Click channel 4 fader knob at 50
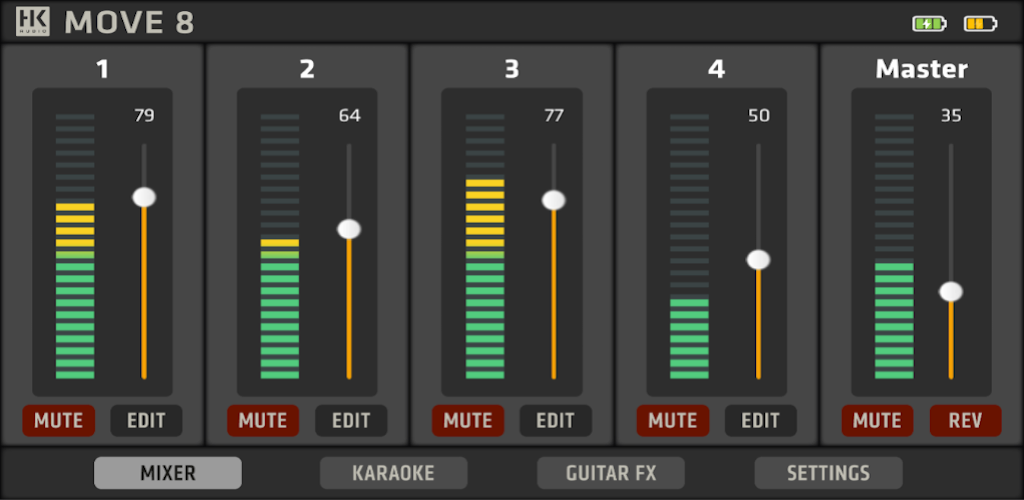Screen dimensions: 1024x500 click(x=758, y=260)
